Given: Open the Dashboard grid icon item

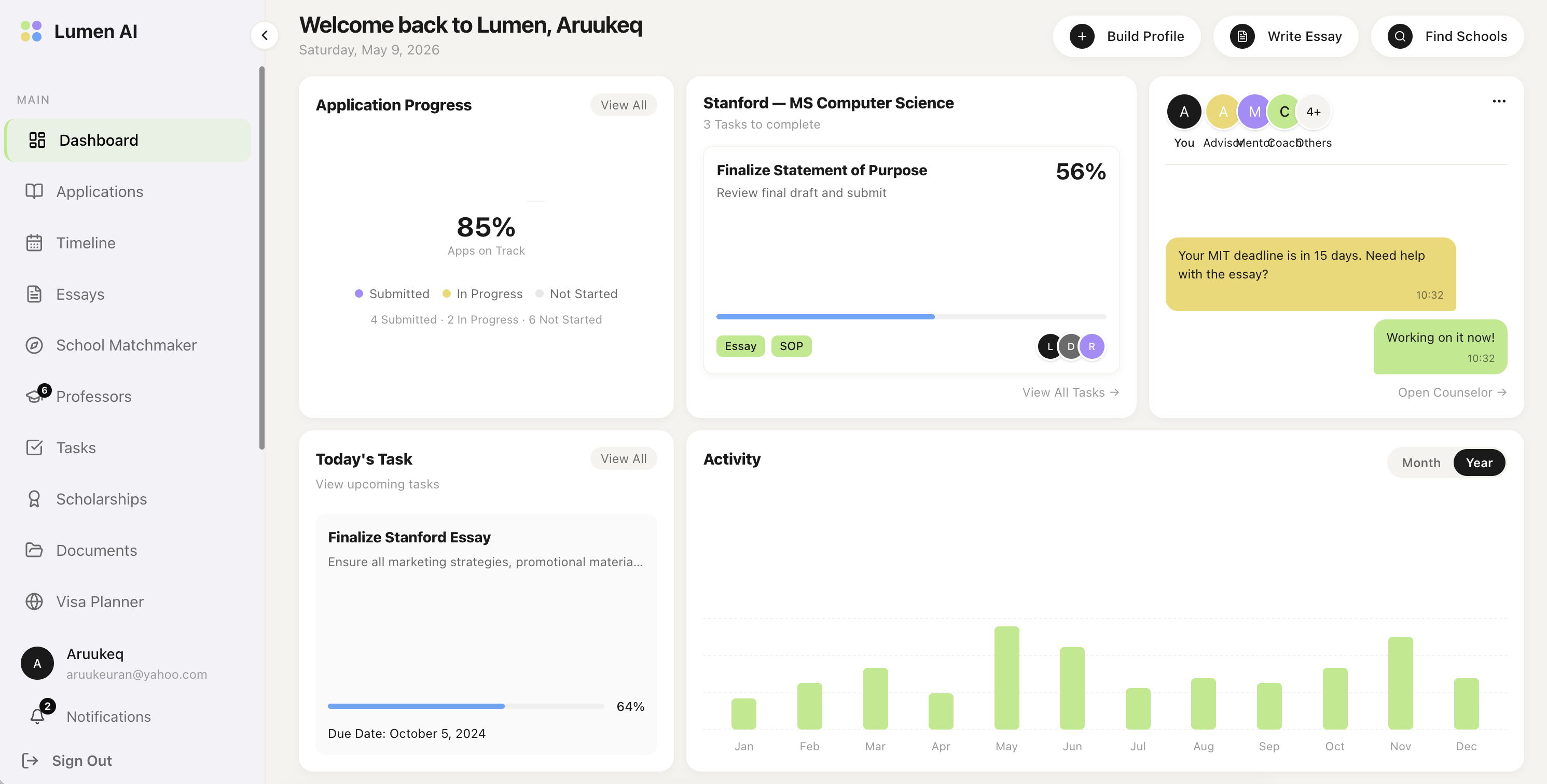Looking at the screenshot, I should tap(37, 140).
